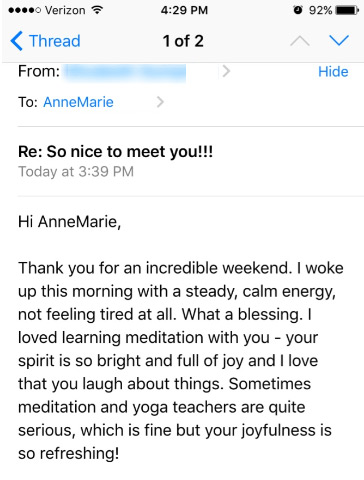Image resolution: width=364 pixels, height=480 pixels.
Task: Select the email subject line
Action: coord(115,152)
